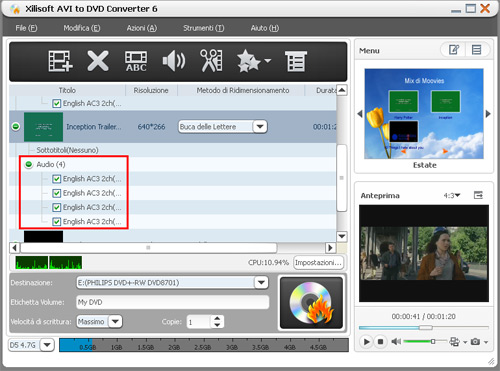Edit menu template pencil icon
Image resolution: width=500 pixels, height=371 pixels.
454,50
